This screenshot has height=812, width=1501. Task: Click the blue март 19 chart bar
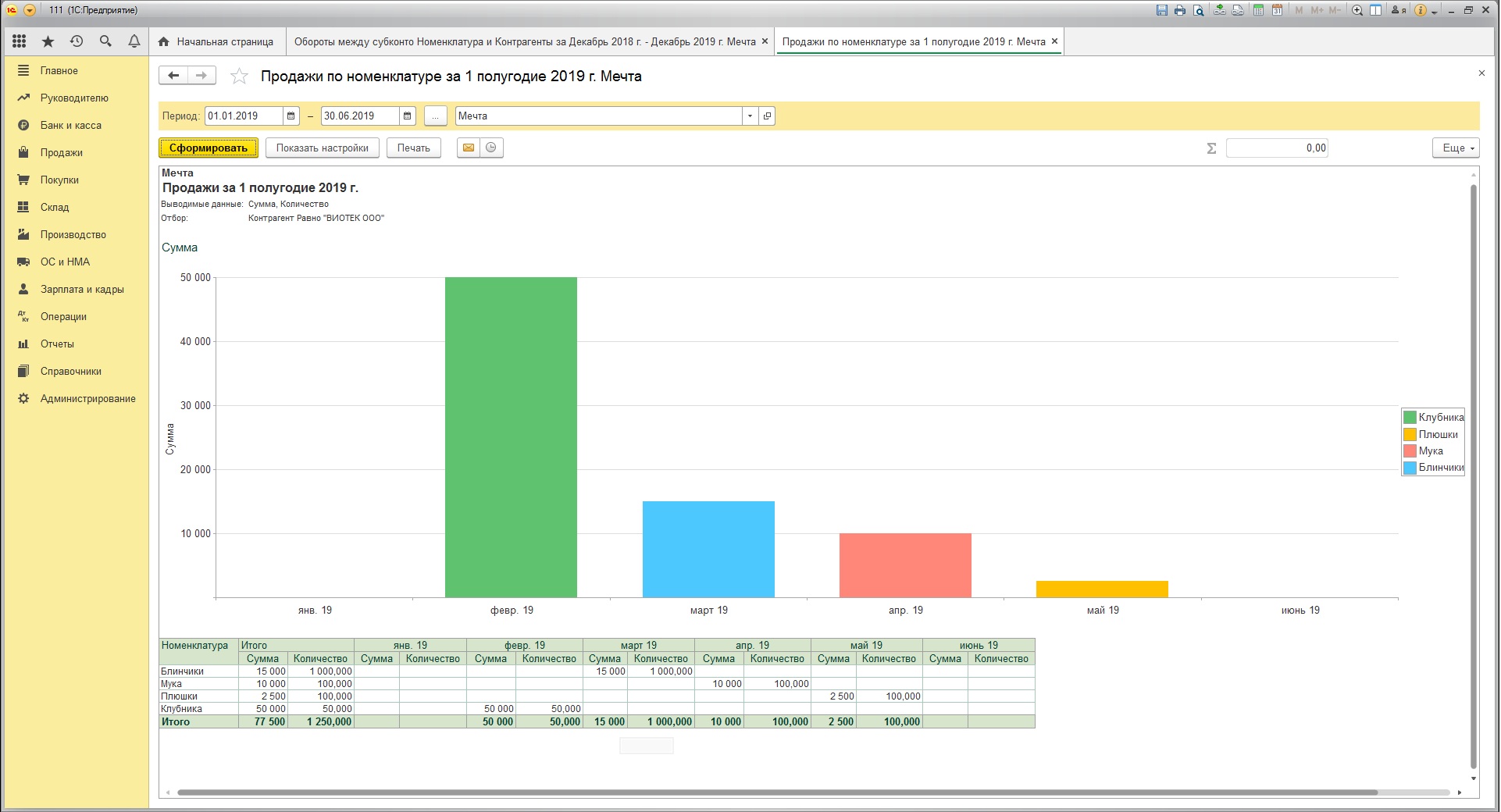[708, 549]
